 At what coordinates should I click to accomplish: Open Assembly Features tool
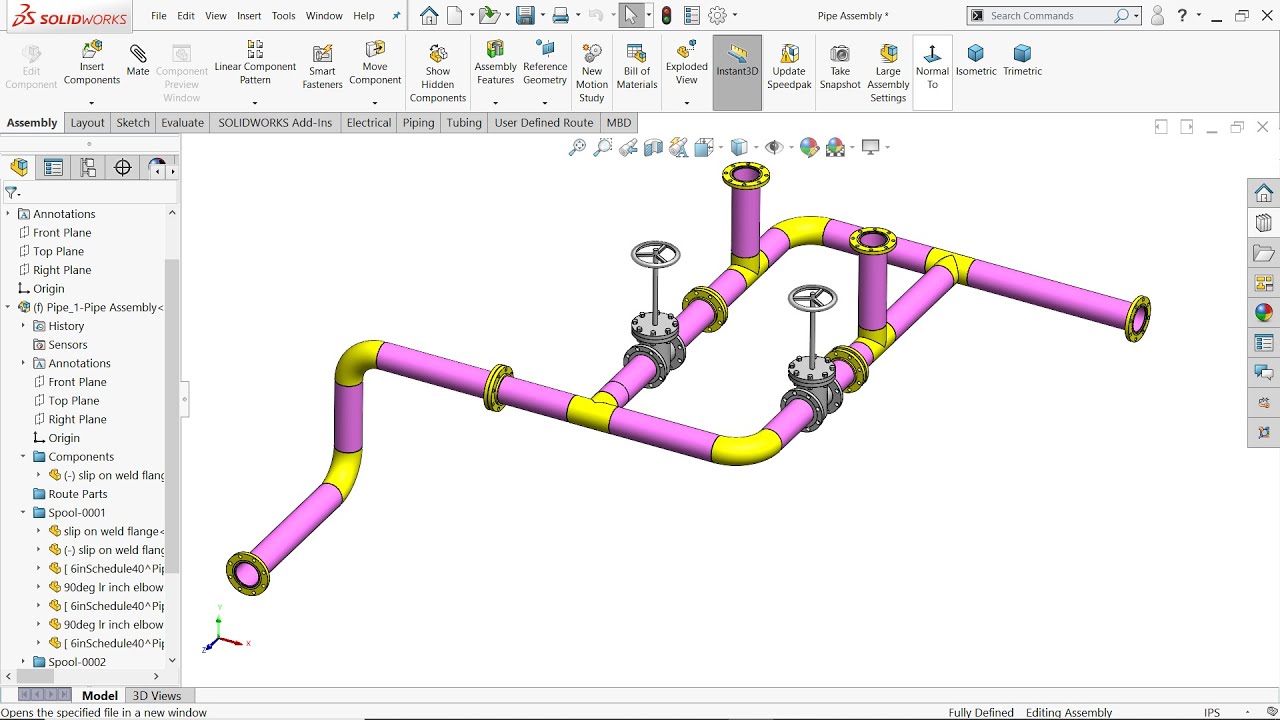point(495,63)
